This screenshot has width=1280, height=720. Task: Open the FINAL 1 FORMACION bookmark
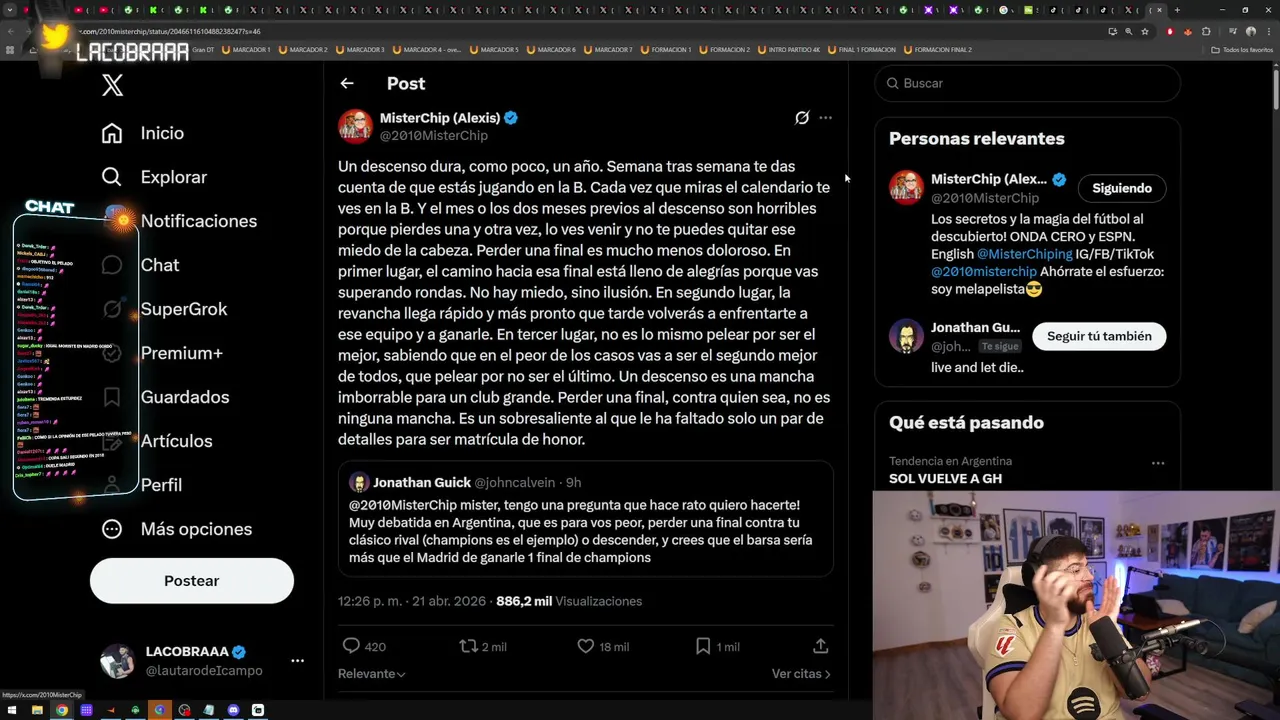click(861, 49)
